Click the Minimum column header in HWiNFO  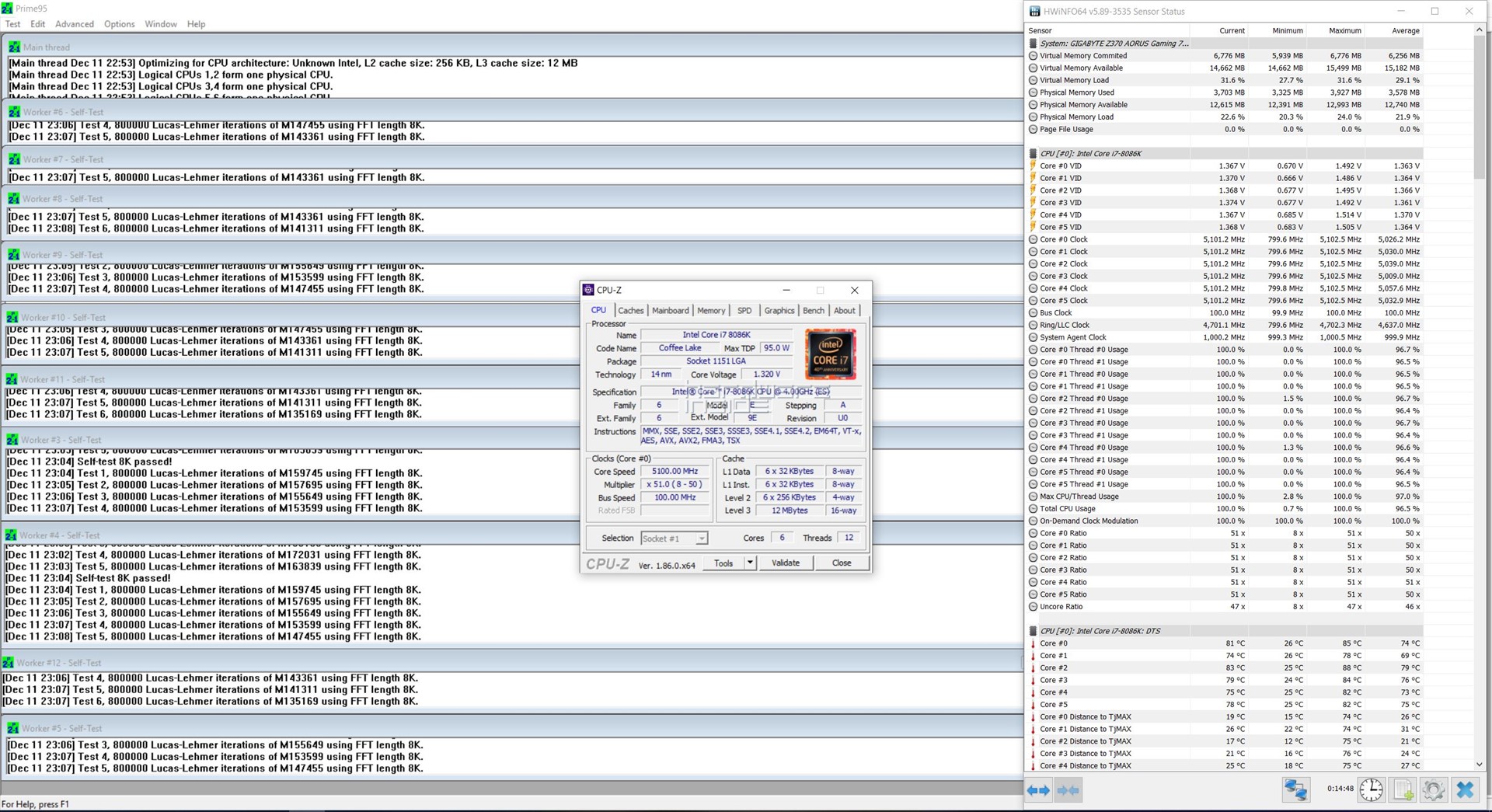tap(1278, 31)
